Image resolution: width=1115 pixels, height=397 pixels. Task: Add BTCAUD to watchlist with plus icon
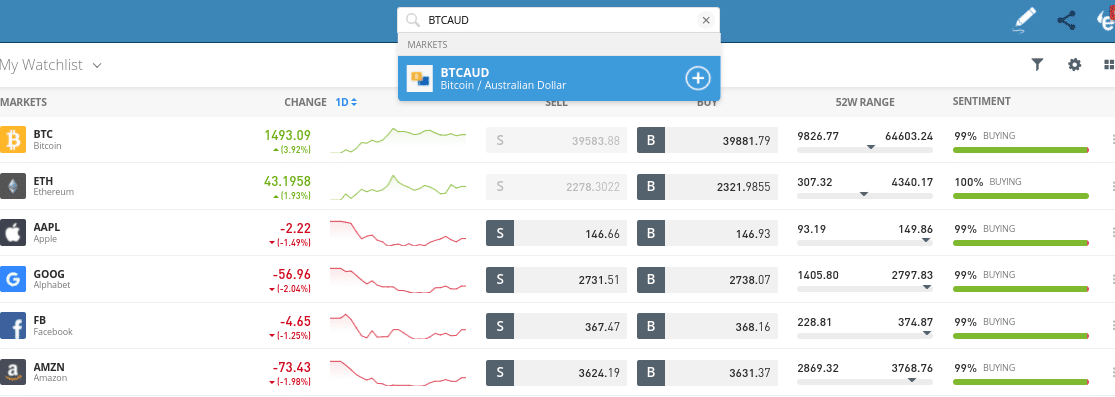coord(698,78)
